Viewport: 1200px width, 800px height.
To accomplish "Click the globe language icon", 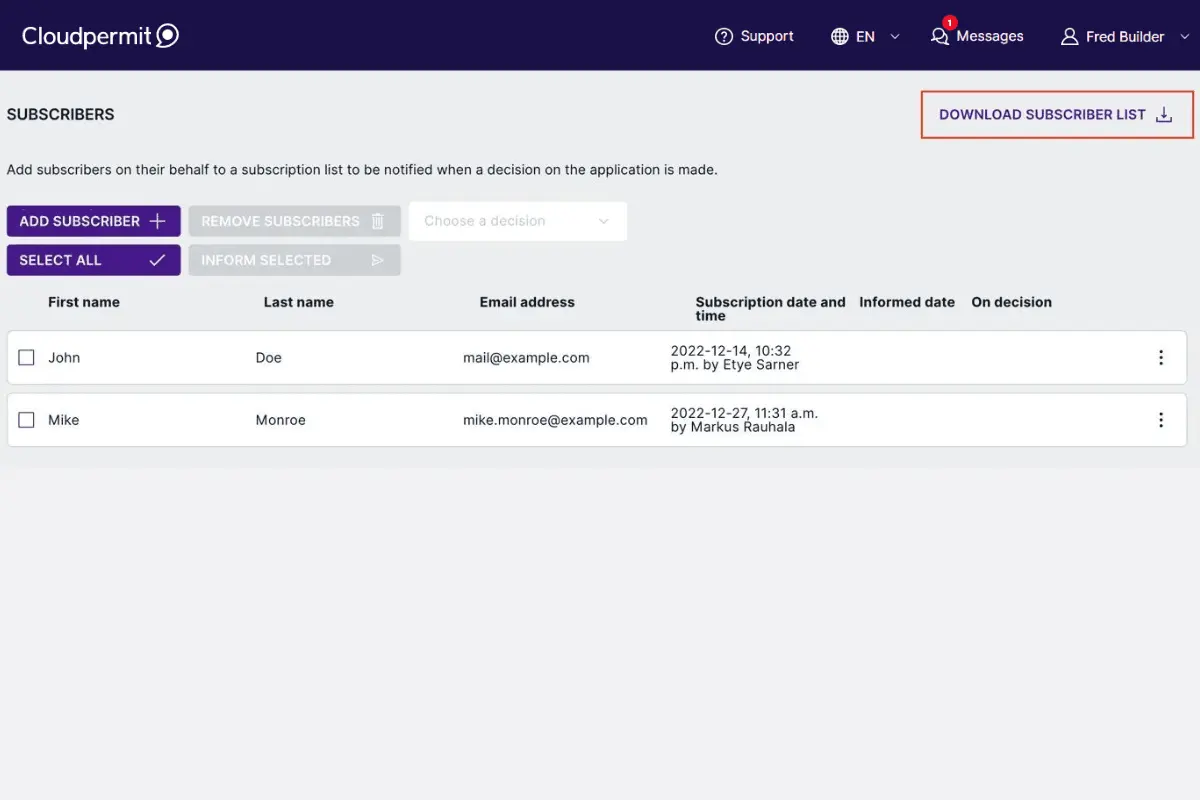I will (840, 36).
